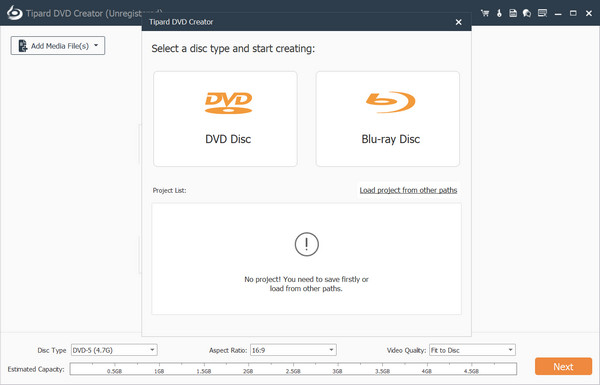This screenshot has height=385, width=600.
Task: Open the Disc Type dropdown
Action: click(x=114, y=350)
